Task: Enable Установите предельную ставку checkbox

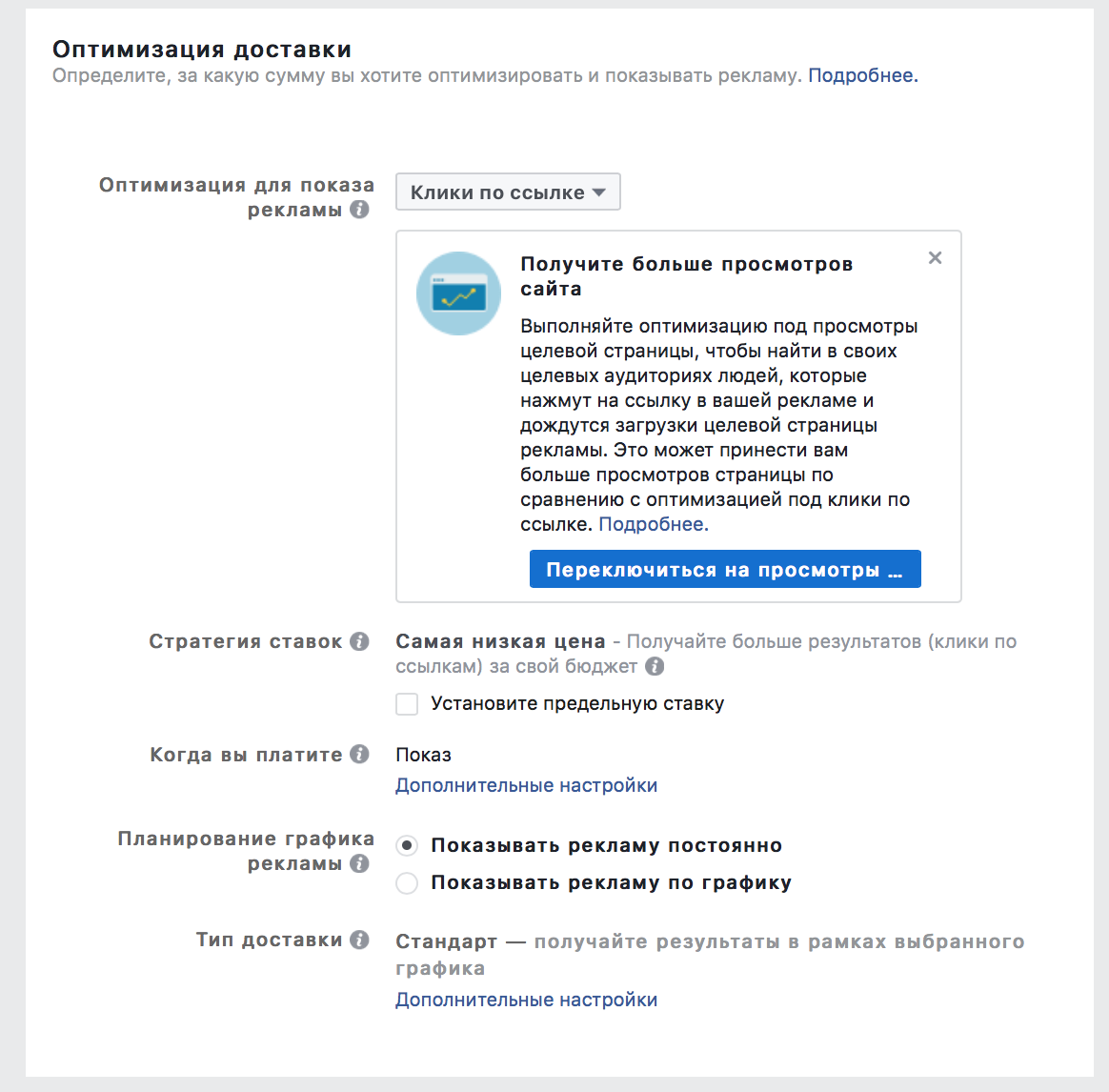Action: point(407,704)
